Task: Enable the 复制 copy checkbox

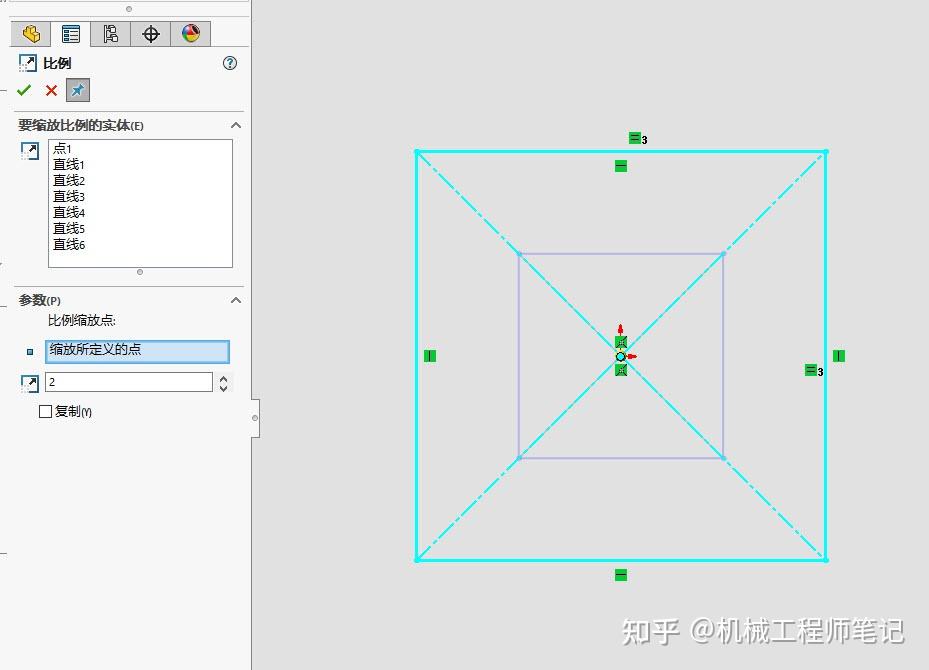Action: coord(45,411)
